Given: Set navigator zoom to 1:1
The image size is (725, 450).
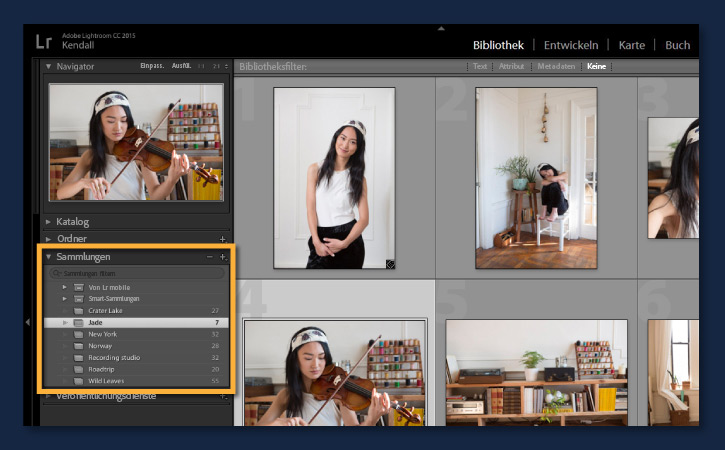Looking at the screenshot, I should (201, 66).
